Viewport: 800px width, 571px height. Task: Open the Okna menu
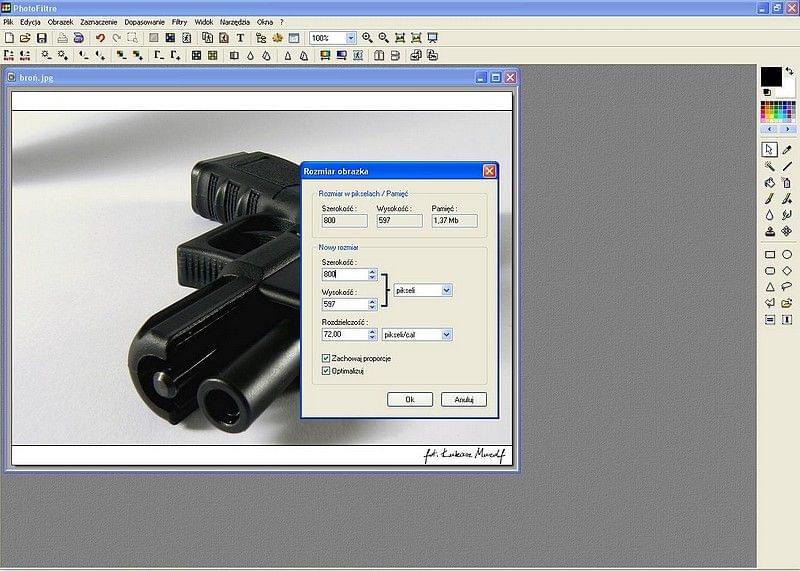(265, 22)
